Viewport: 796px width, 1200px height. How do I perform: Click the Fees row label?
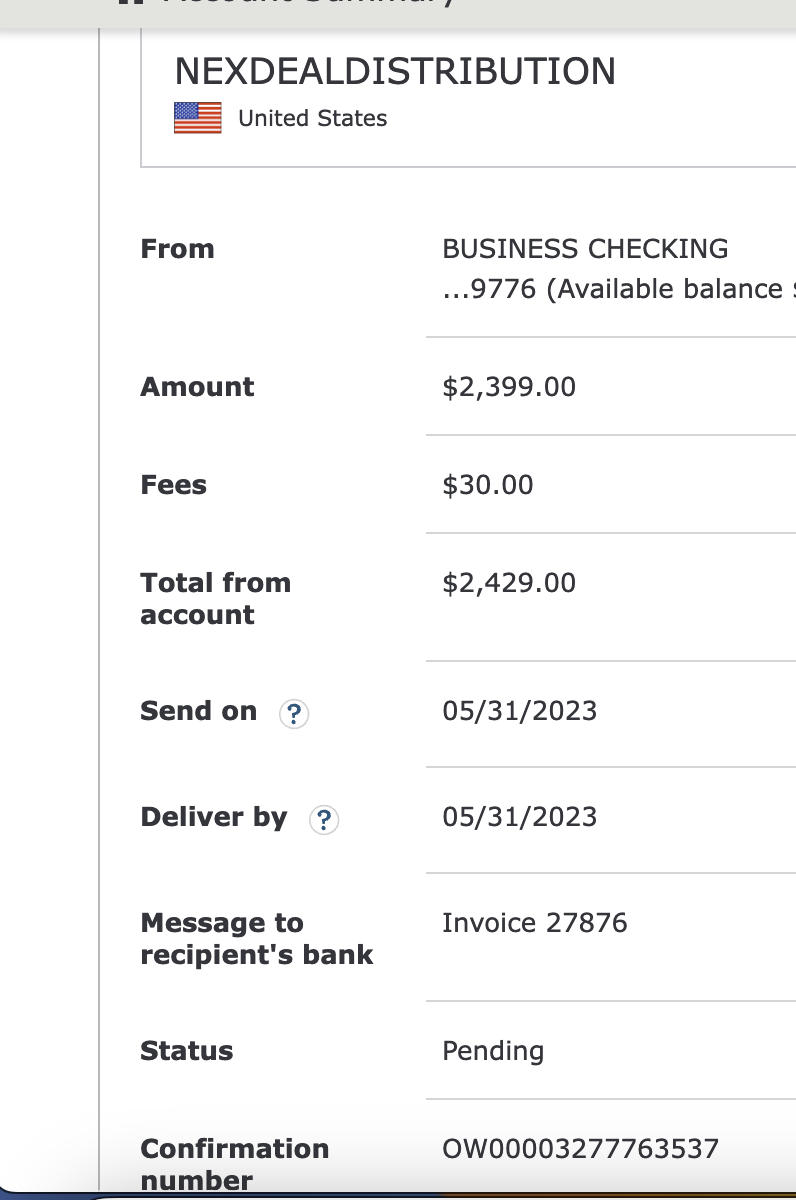point(174,485)
